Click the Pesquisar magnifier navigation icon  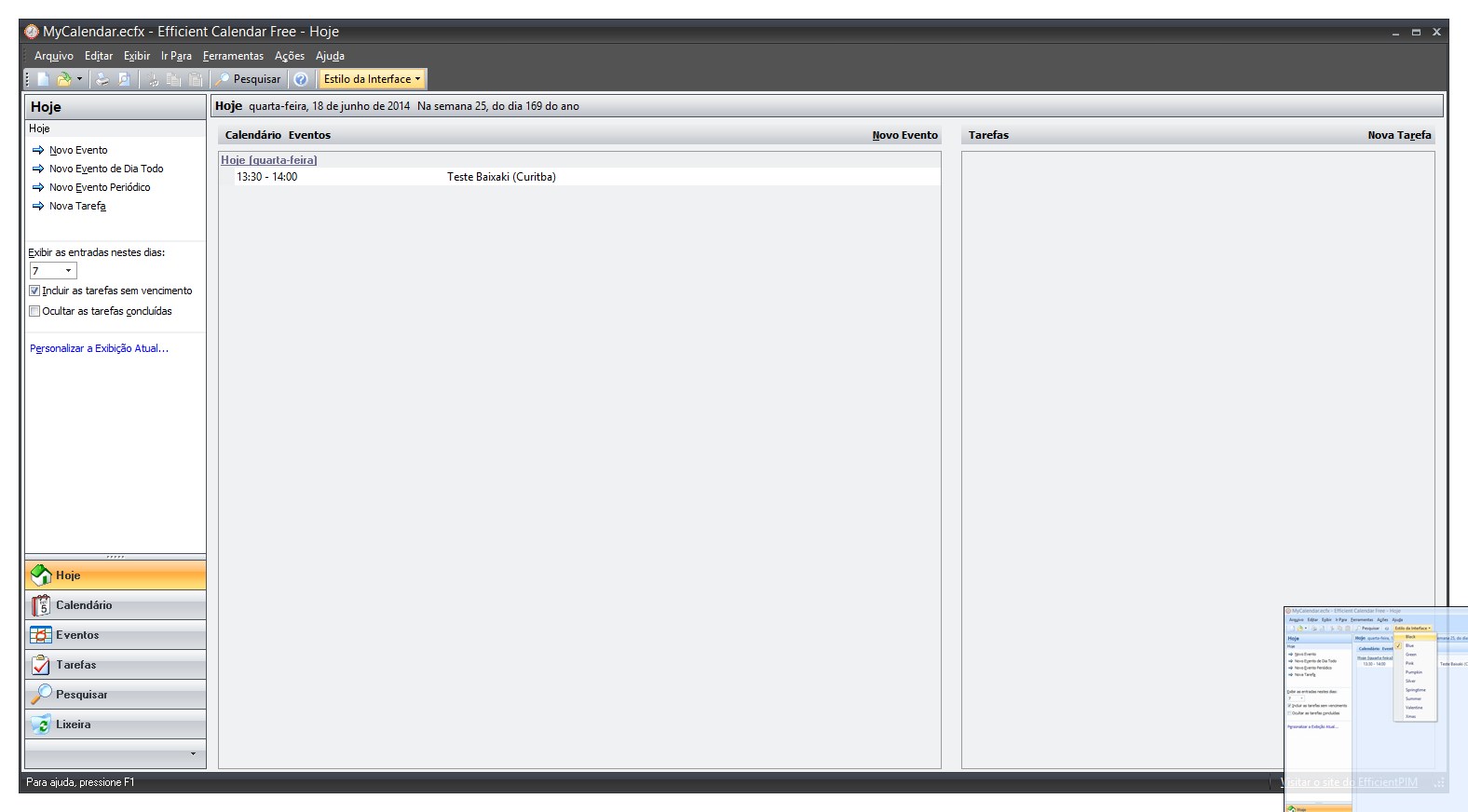[x=41, y=695]
